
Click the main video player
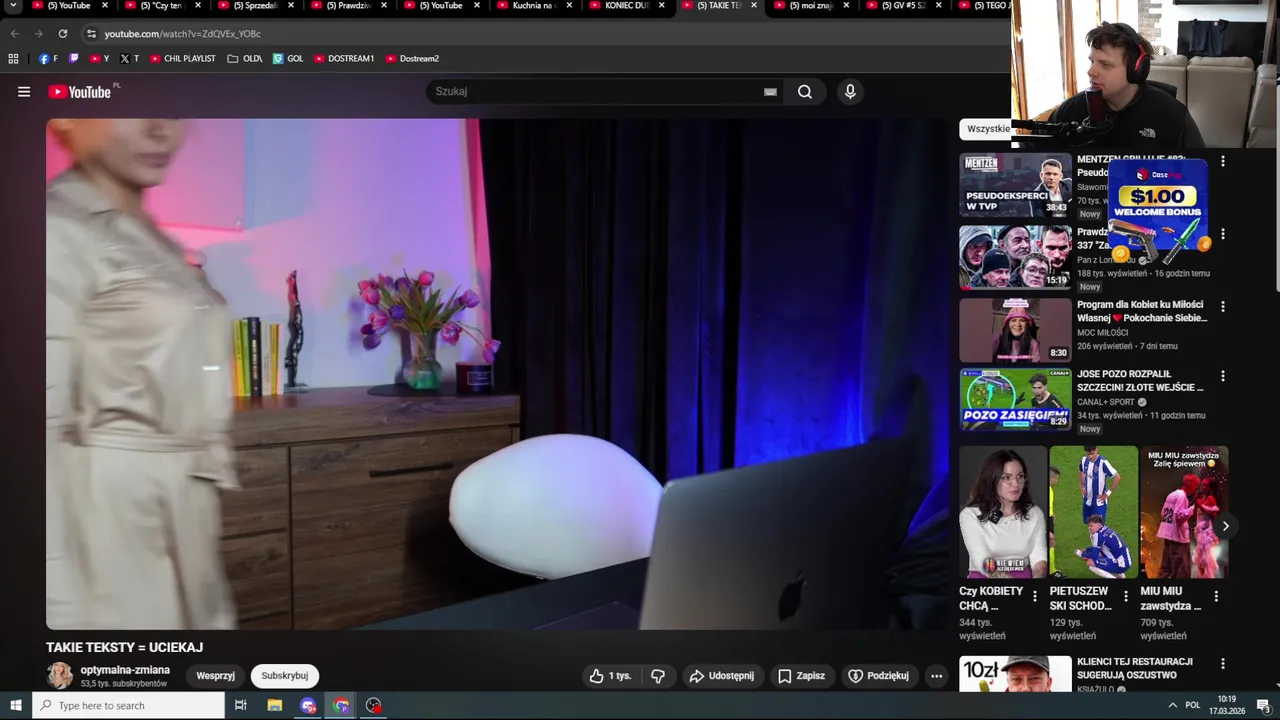(497, 374)
